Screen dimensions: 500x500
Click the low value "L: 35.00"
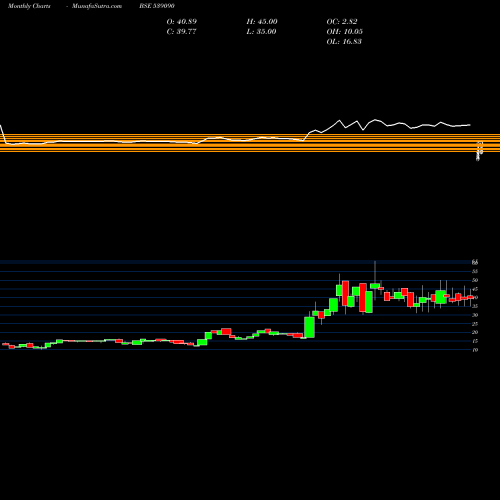261,32
